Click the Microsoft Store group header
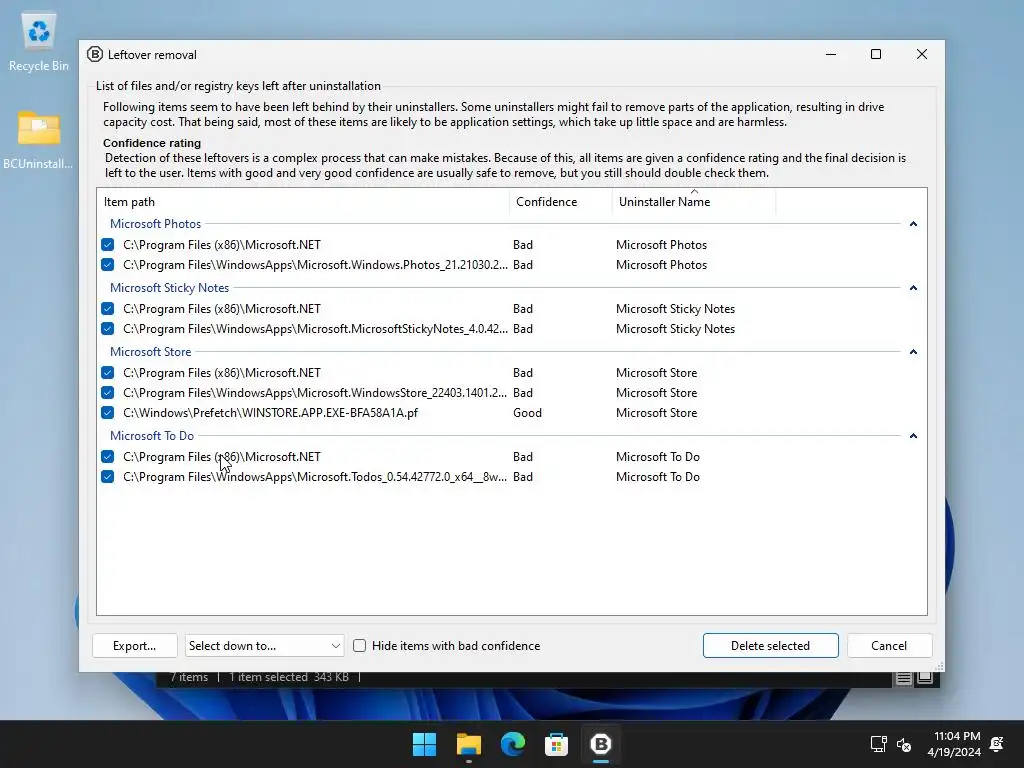The image size is (1024, 768). pos(150,352)
